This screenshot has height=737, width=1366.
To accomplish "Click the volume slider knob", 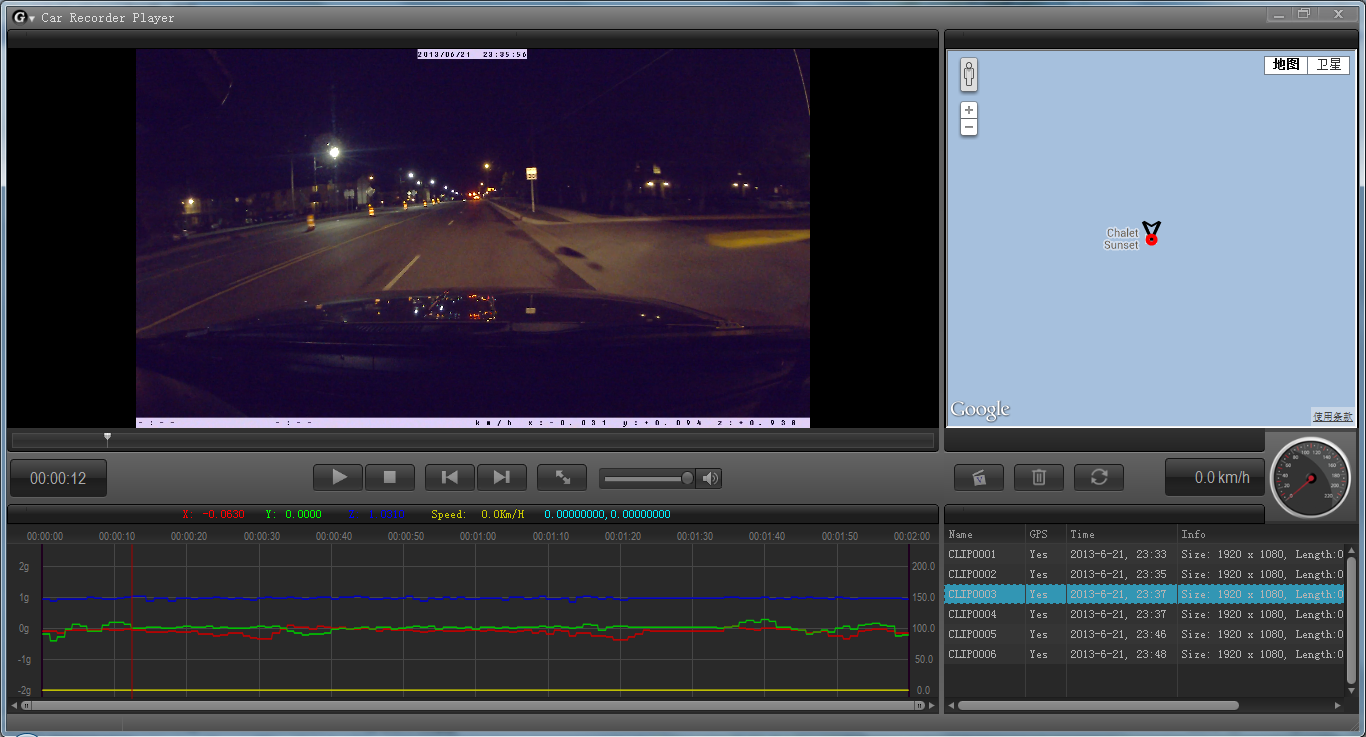I will [x=687, y=478].
